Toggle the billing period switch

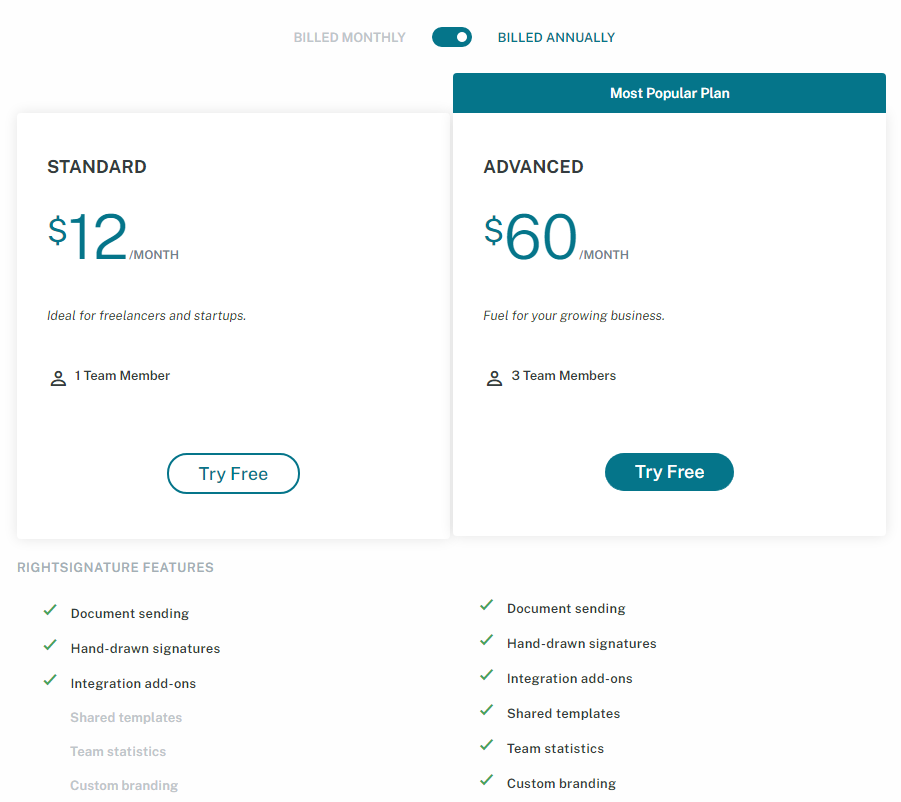[x=452, y=37]
